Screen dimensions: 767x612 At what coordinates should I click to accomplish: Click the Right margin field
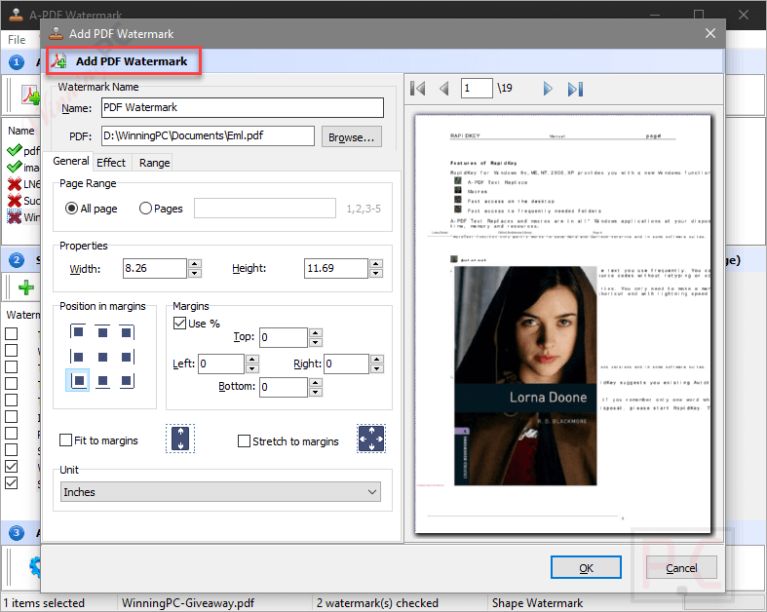pos(346,363)
